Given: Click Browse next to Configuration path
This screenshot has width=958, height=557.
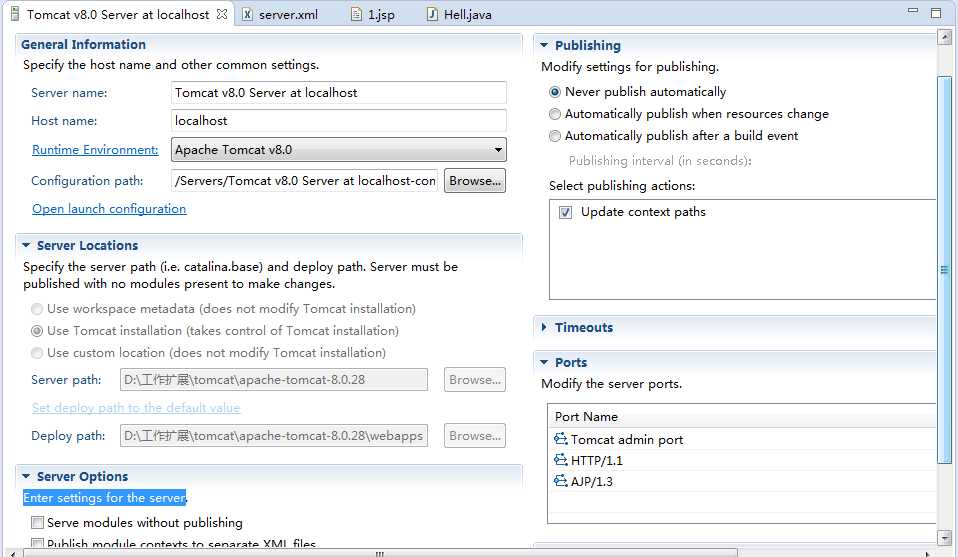Looking at the screenshot, I should [x=475, y=181].
